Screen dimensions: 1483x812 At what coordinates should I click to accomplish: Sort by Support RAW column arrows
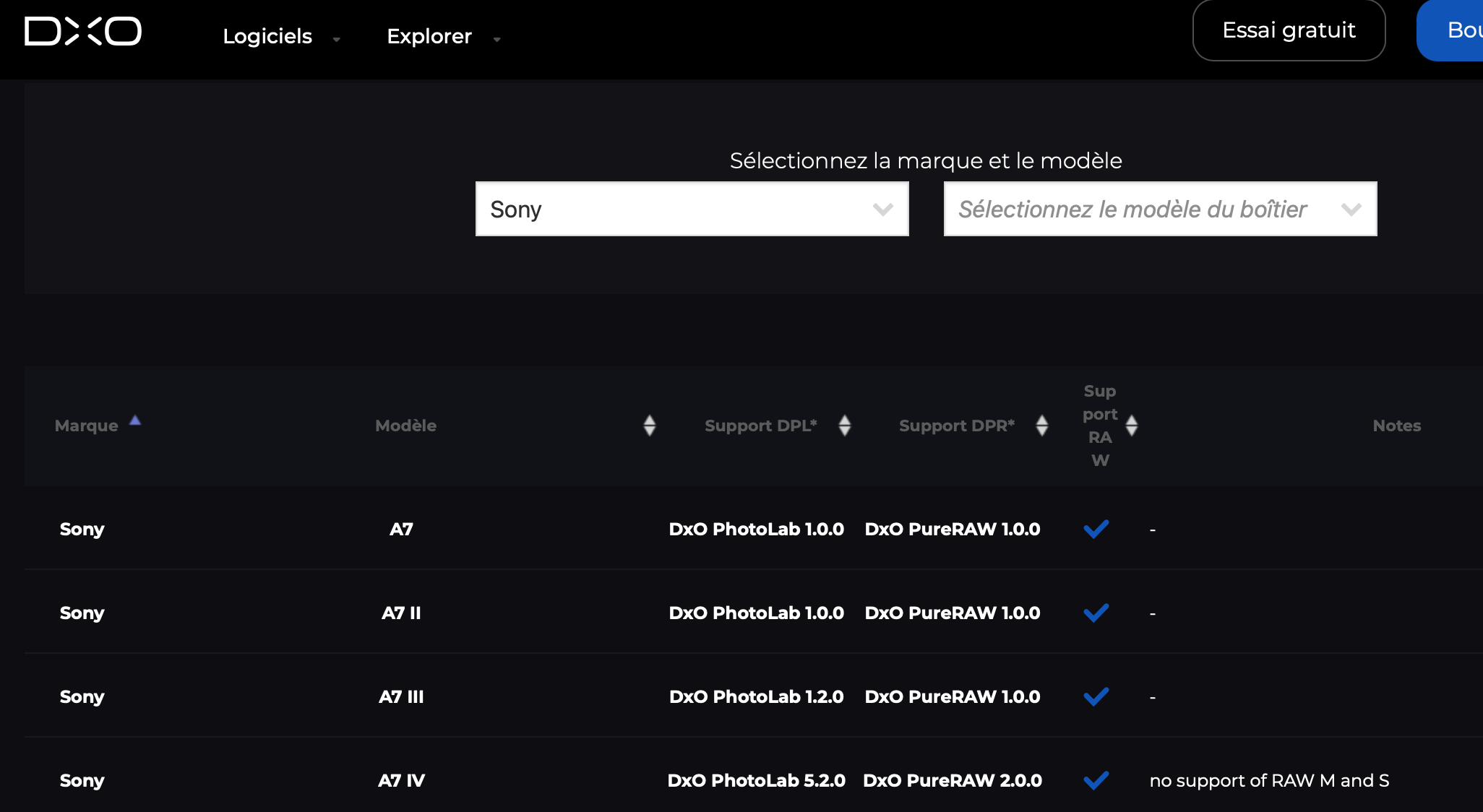coord(1131,426)
